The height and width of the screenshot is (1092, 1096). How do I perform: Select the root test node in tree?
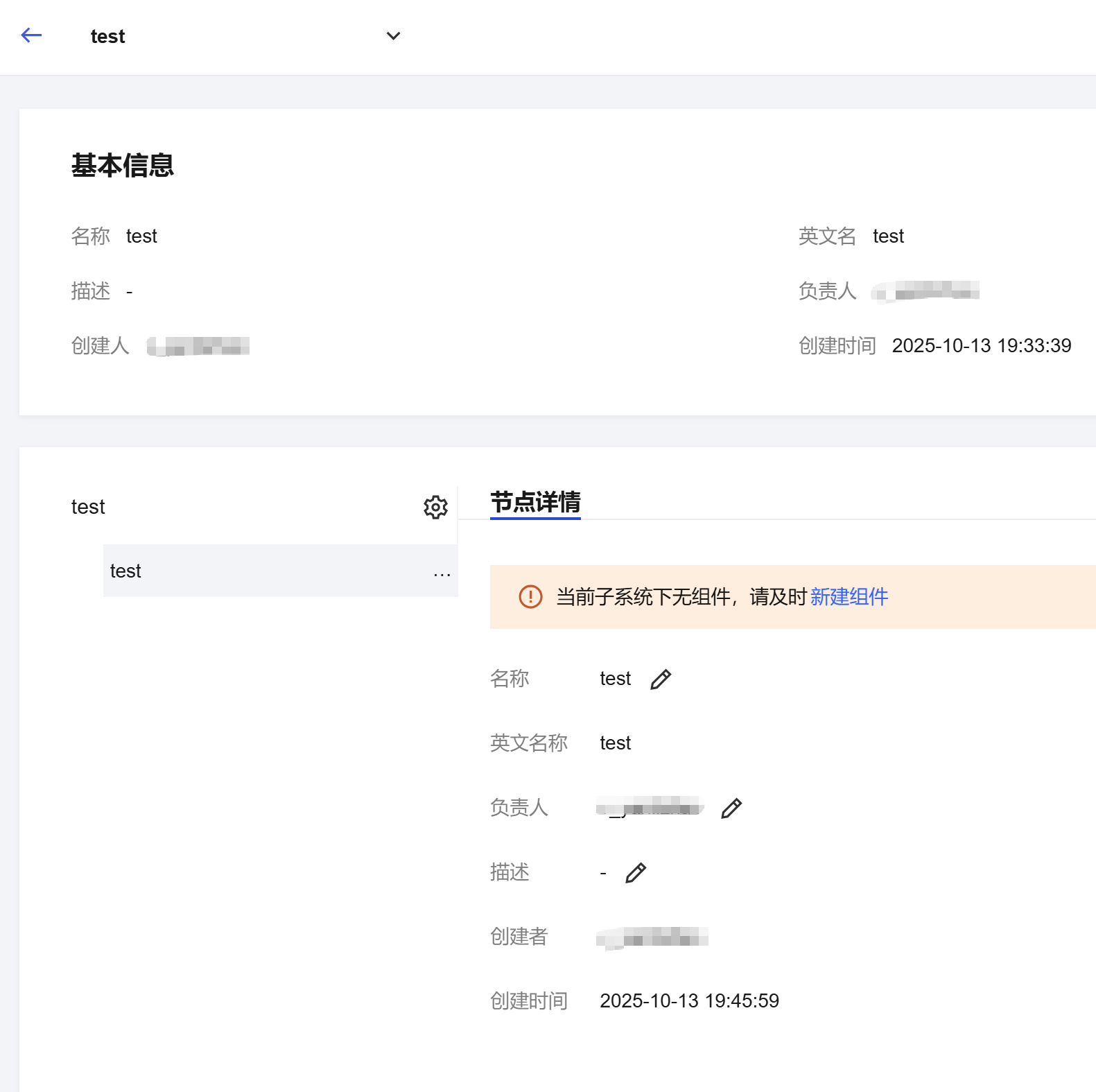88,508
